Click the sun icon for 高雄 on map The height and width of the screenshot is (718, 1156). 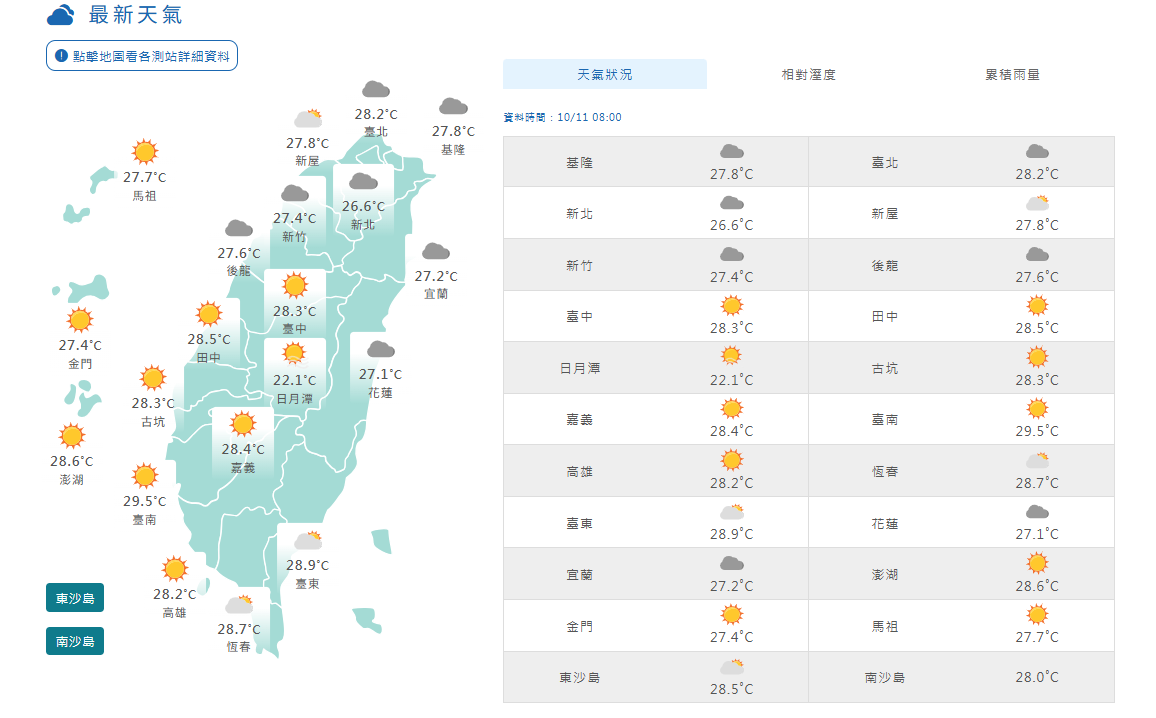pos(175,569)
